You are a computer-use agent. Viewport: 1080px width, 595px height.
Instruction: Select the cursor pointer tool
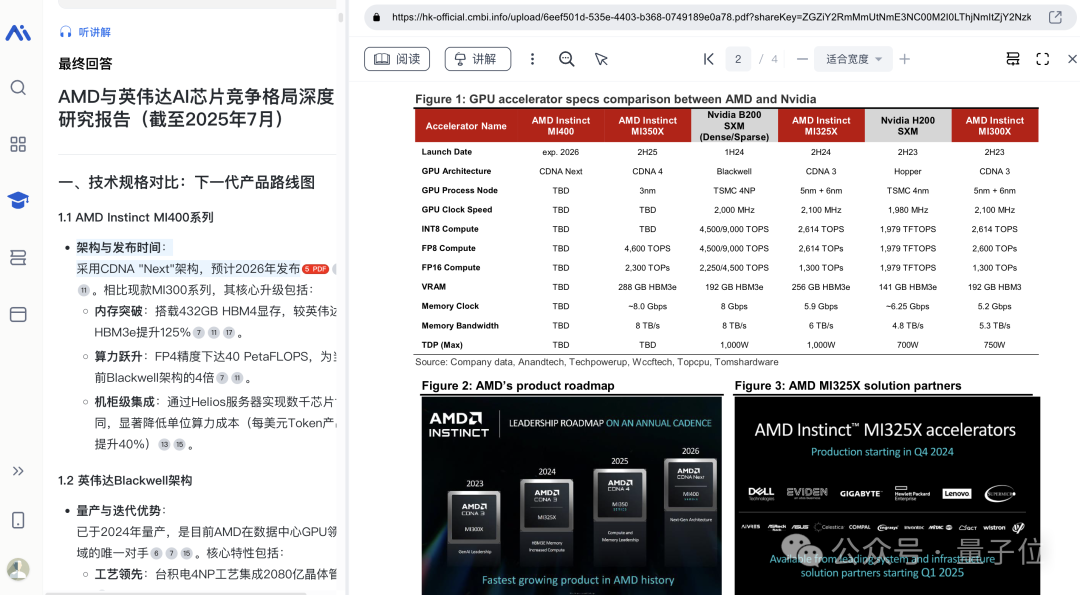click(601, 59)
